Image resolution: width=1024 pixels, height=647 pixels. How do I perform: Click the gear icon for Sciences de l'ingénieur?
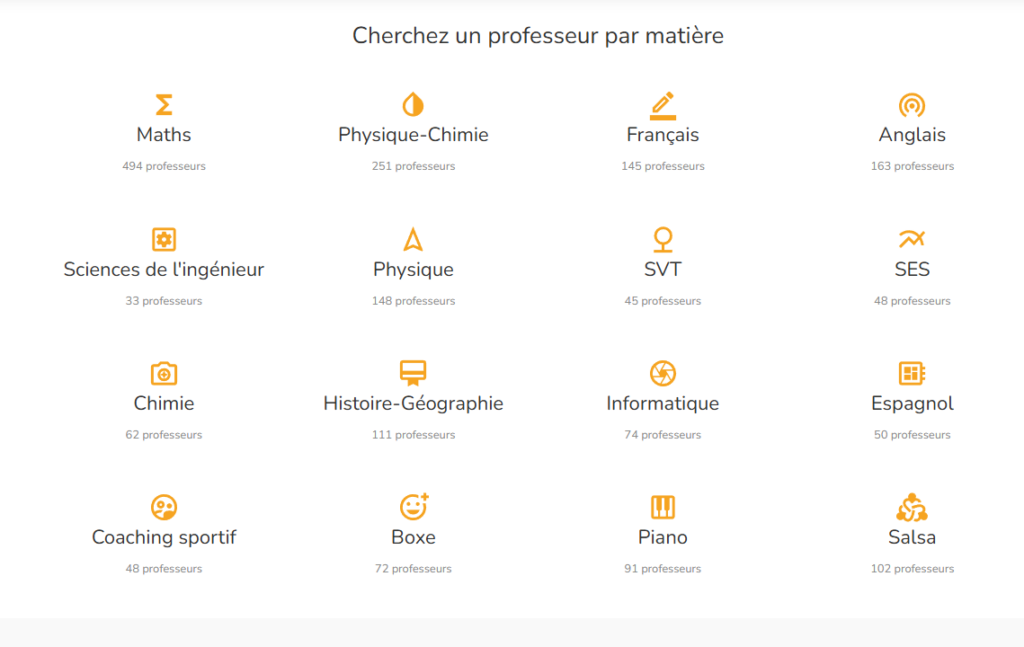click(x=164, y=240)
